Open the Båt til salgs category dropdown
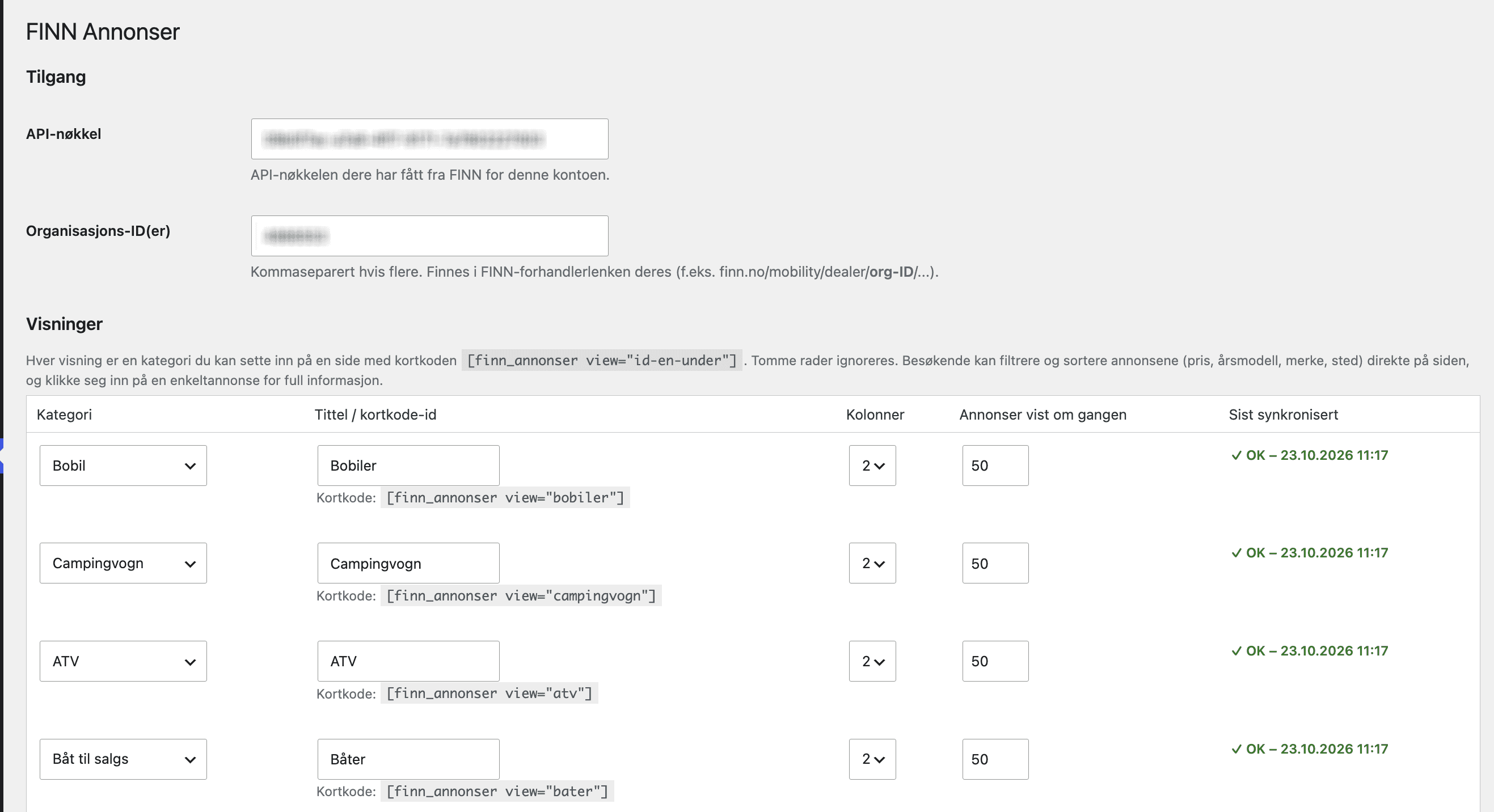Viewport: 1494px width, 812px height. click(x=123, y=759)
